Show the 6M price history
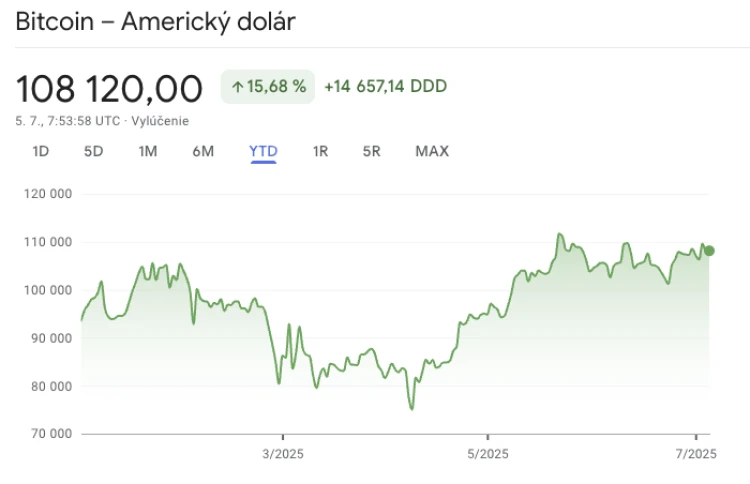750x484 pixels. pos(203,152)
